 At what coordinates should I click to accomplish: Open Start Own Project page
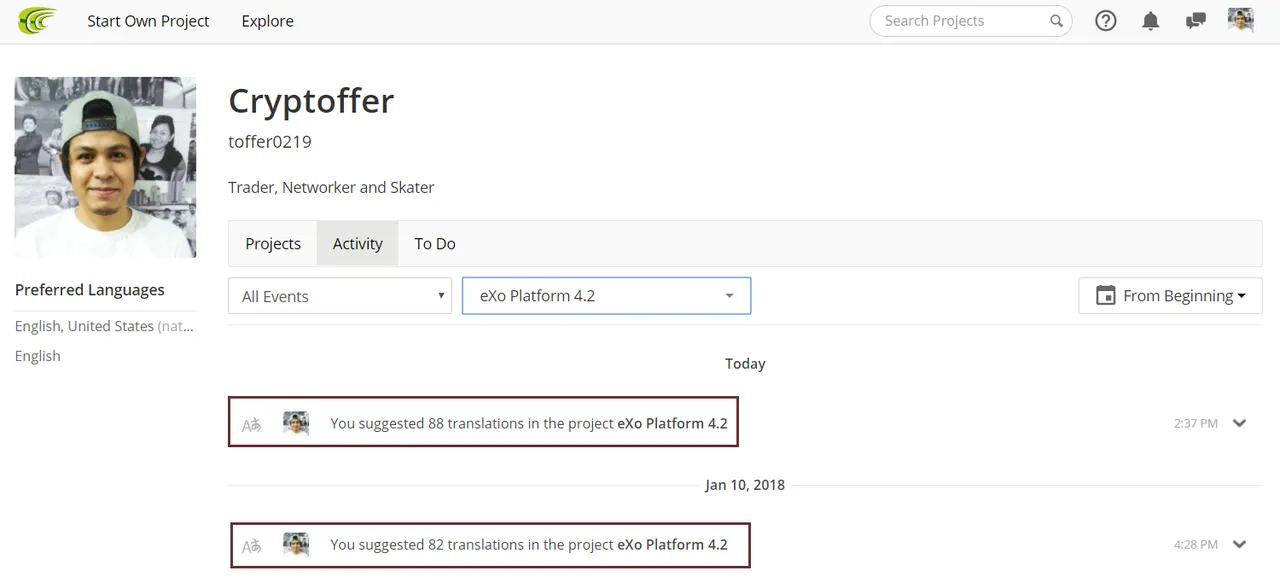148,21
